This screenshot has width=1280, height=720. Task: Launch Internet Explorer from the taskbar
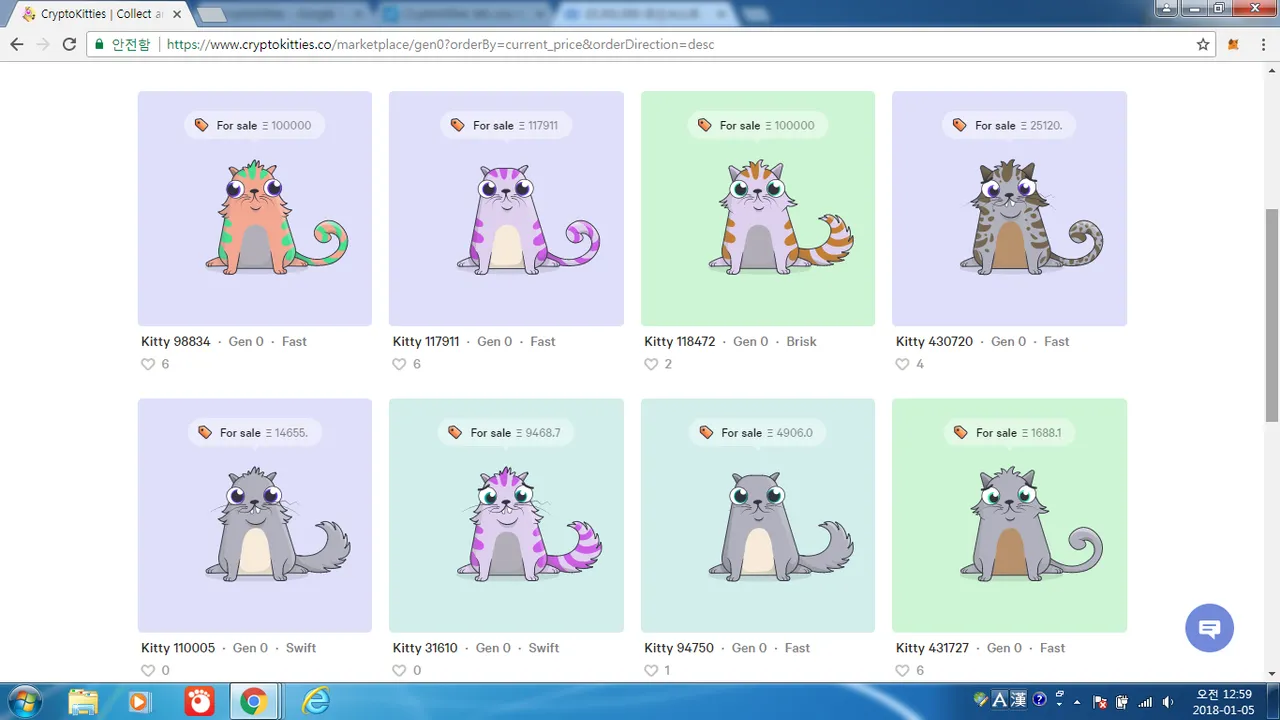tap(316, 702)
